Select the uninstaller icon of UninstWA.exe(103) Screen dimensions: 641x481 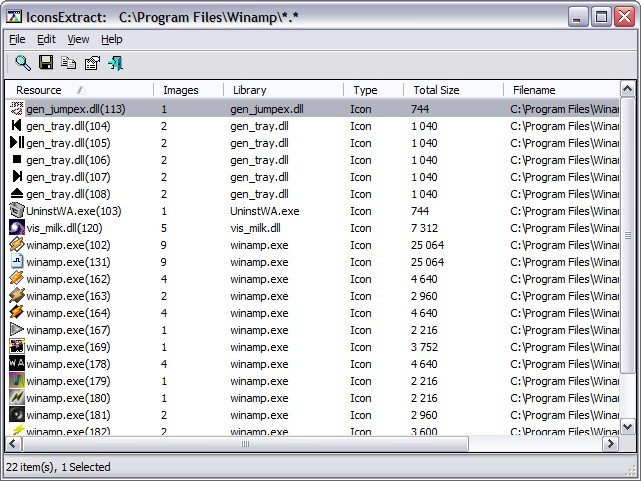coord(17,210)
